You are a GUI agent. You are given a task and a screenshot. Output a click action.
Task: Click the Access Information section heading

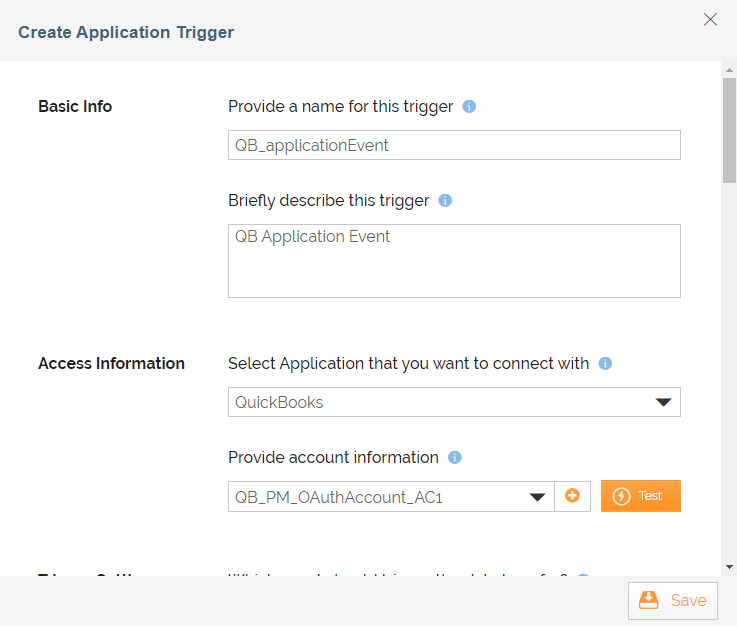point(111,363)
